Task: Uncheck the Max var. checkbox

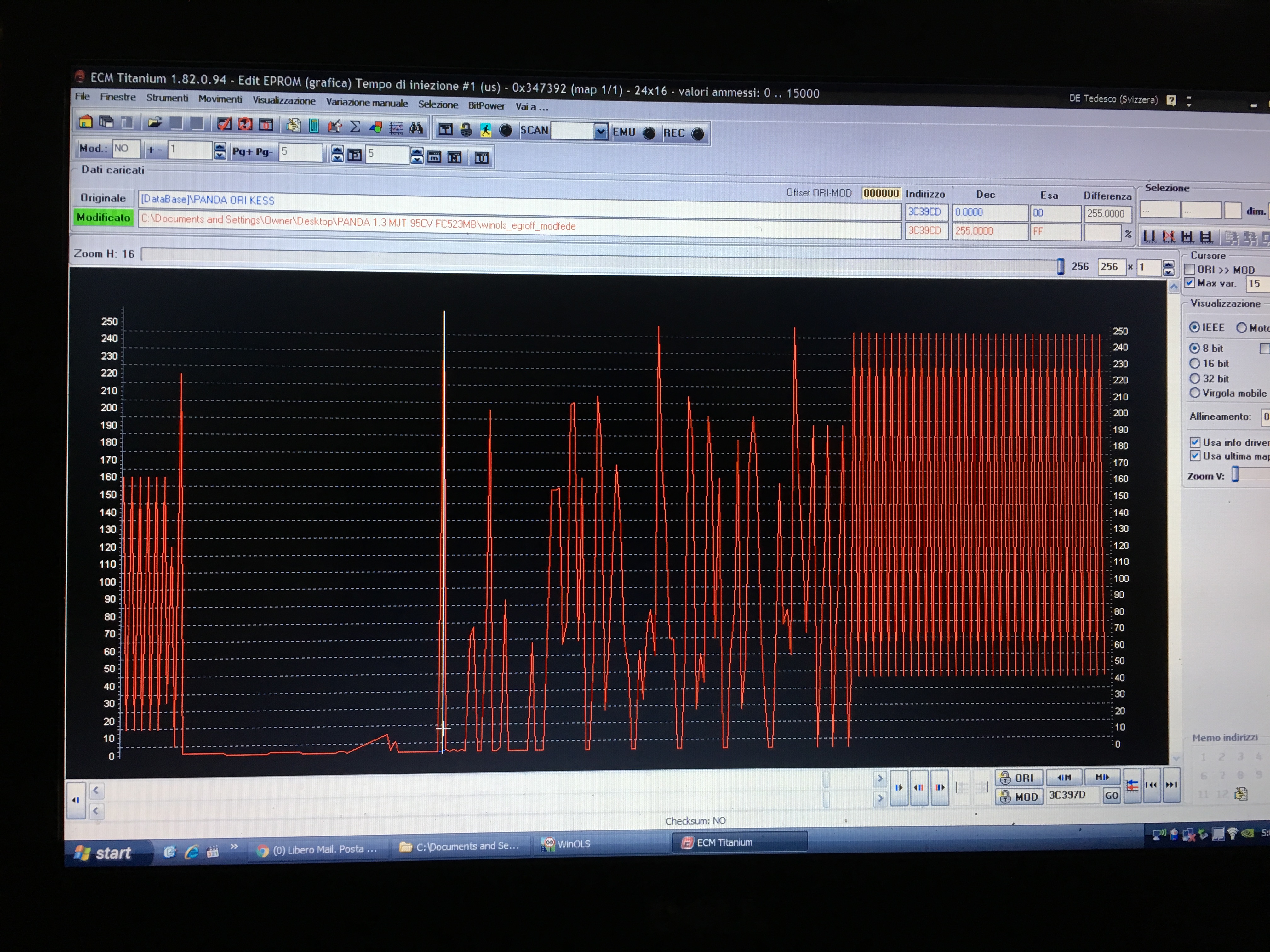Action: pos(1190,282)
